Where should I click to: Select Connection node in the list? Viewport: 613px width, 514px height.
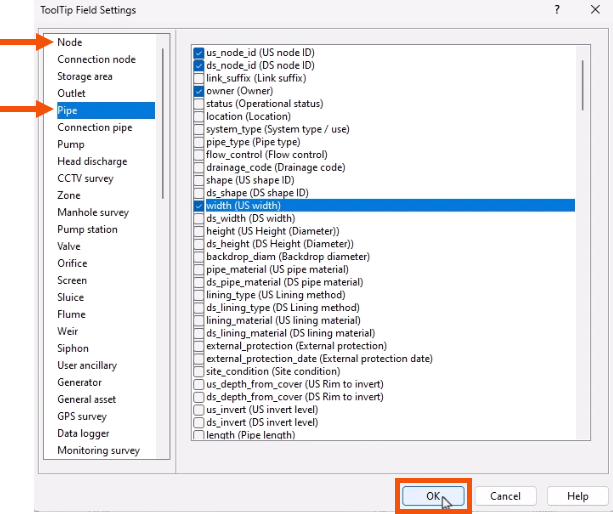tap(97, 59)
